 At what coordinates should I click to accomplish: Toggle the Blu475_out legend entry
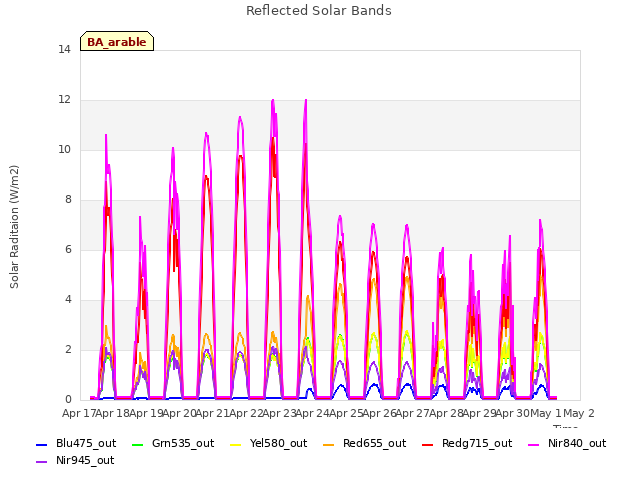point(76,443)
